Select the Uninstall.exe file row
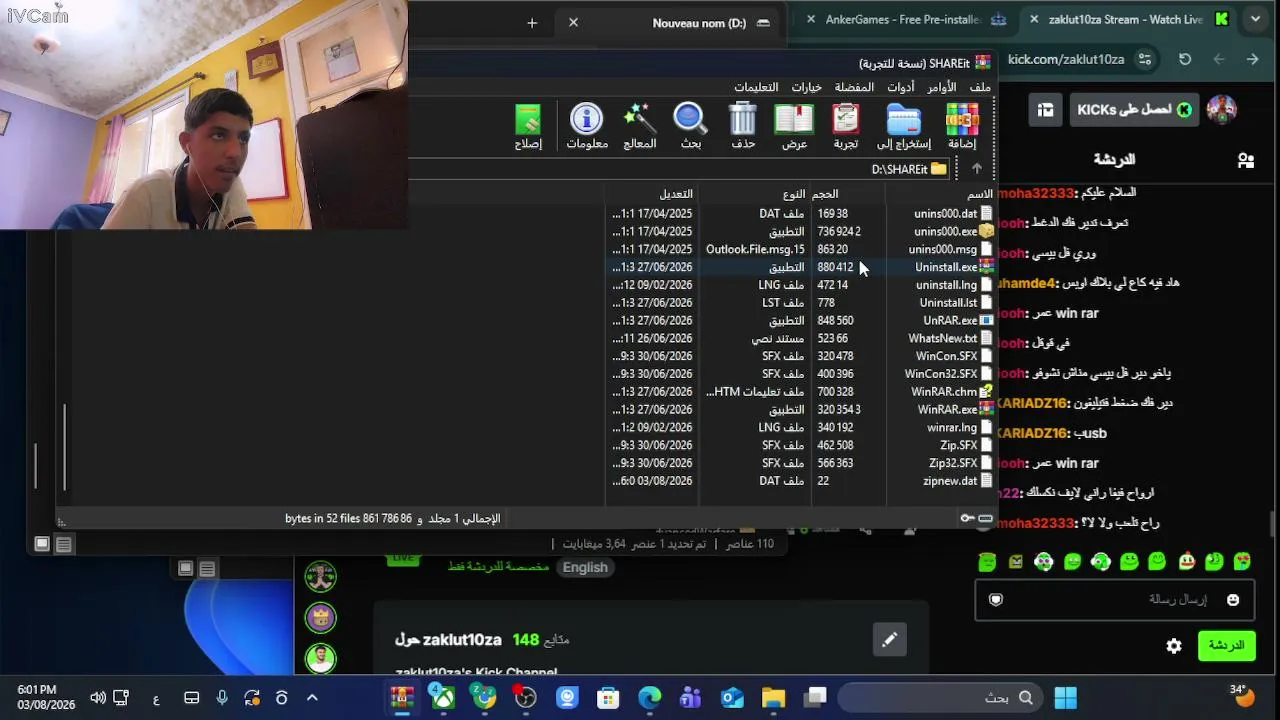This screenshot has height=720, width=1280. (x=801, y=267)
